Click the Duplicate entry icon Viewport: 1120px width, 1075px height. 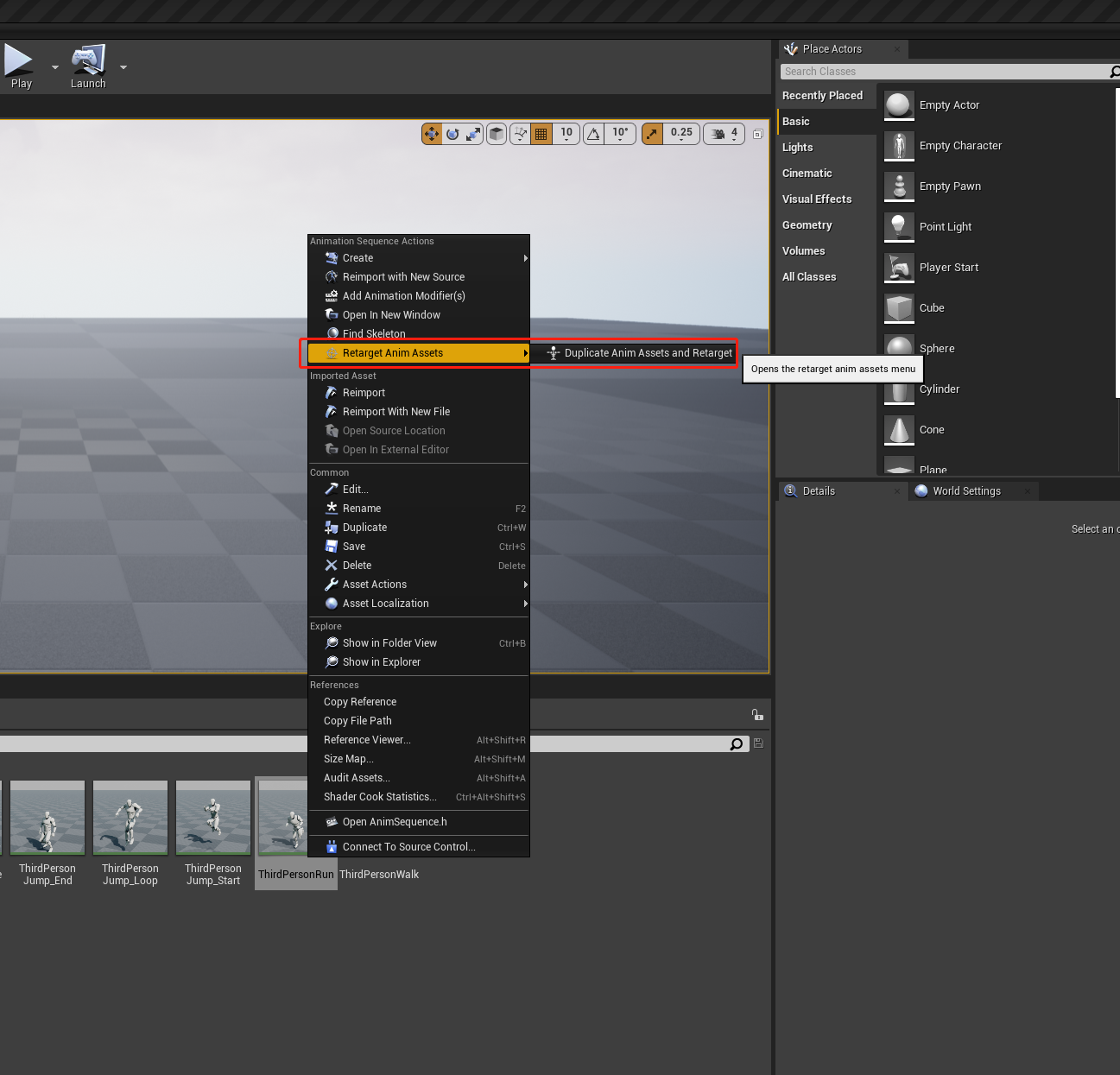[332, 528]
